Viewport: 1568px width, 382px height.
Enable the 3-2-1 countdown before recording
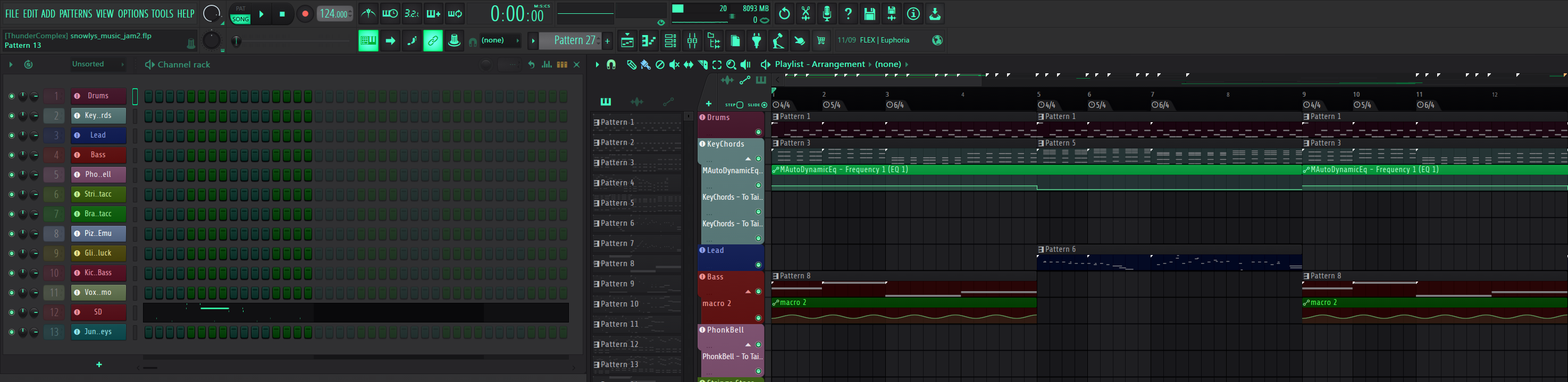pos(412,13)
